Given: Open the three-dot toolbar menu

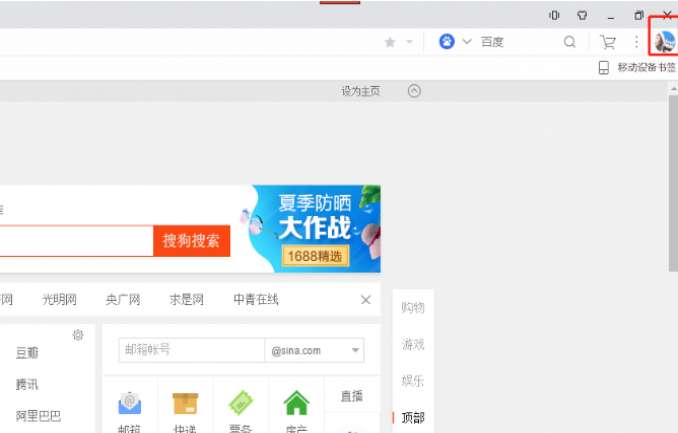Looking at the screenshot, I should tap(636, 42).
